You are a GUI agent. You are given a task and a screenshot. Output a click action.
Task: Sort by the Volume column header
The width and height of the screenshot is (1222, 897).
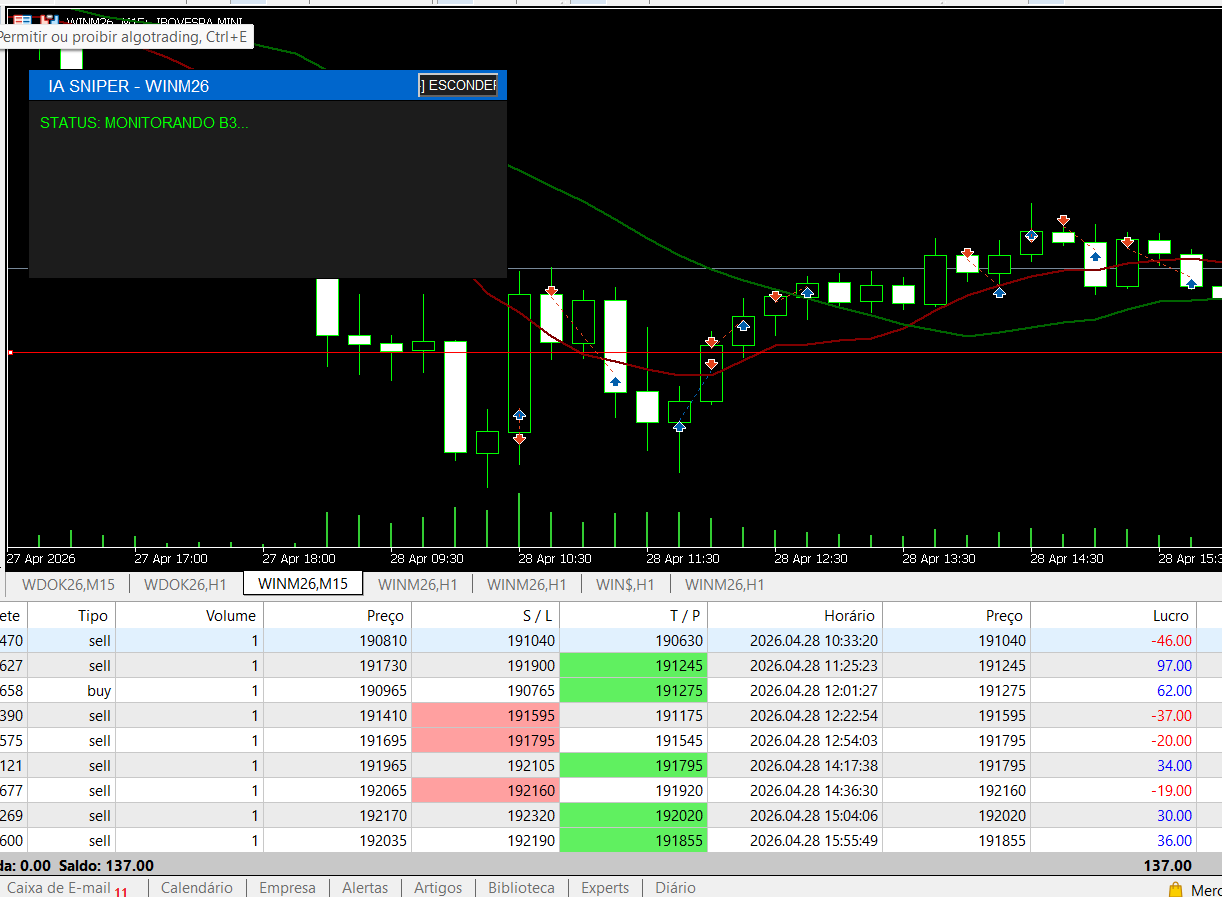pyautogui.click(x=190, y=615)
